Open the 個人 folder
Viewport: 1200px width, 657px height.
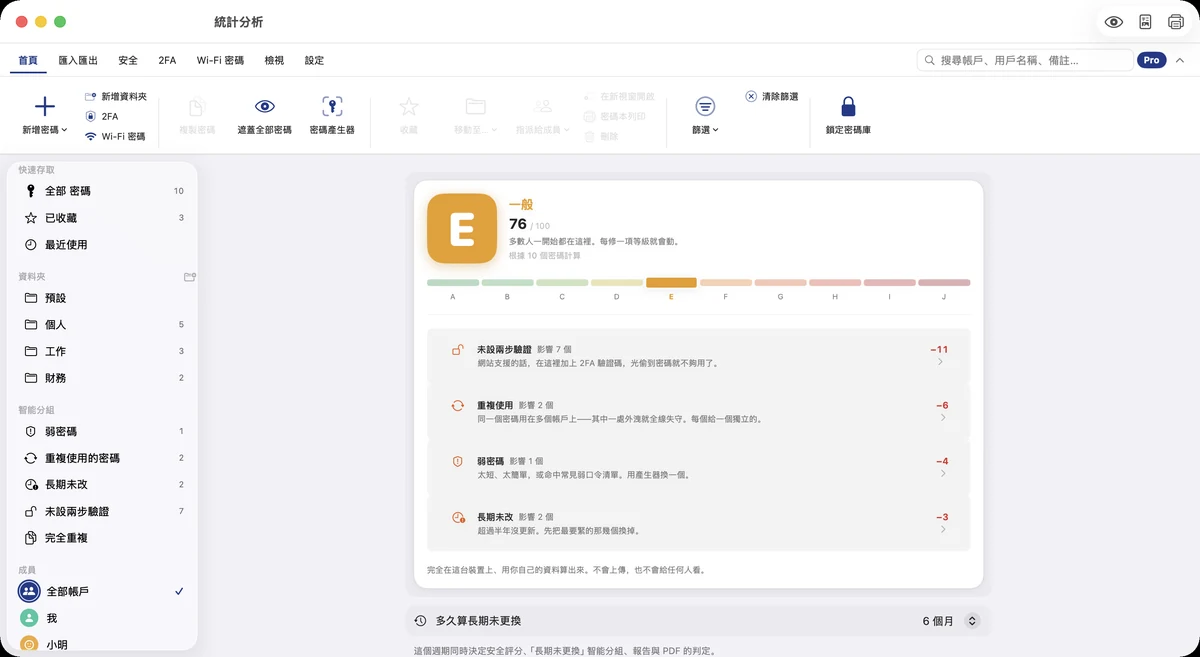coord(103,325)
